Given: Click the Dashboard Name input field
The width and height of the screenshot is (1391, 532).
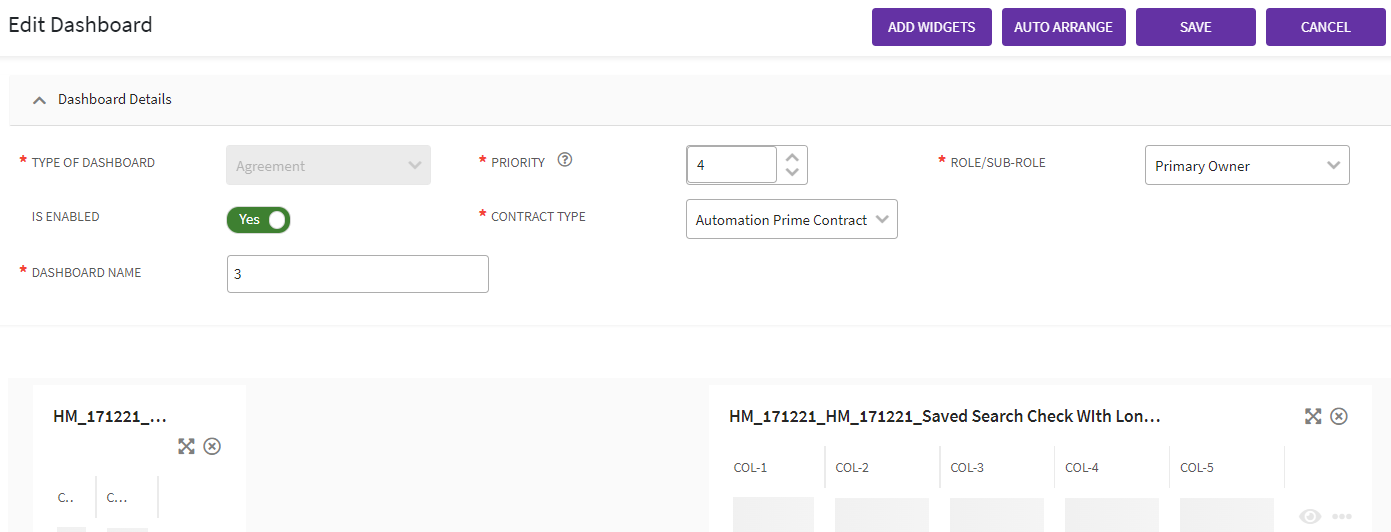Looking at the screenshot, I should (358, 274).
